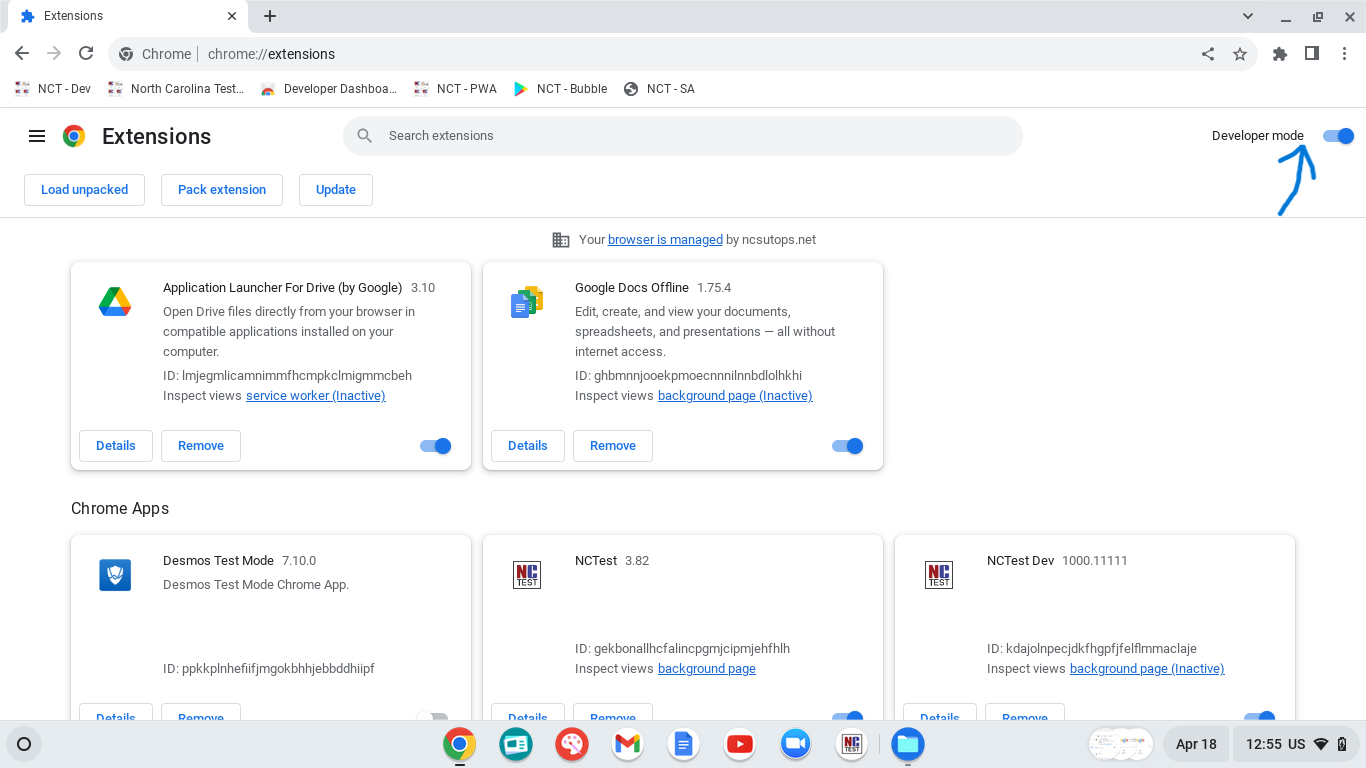The image size is (1366, 768).
Task: Open a new tab with the plus button
Action: tap(270, 16)
